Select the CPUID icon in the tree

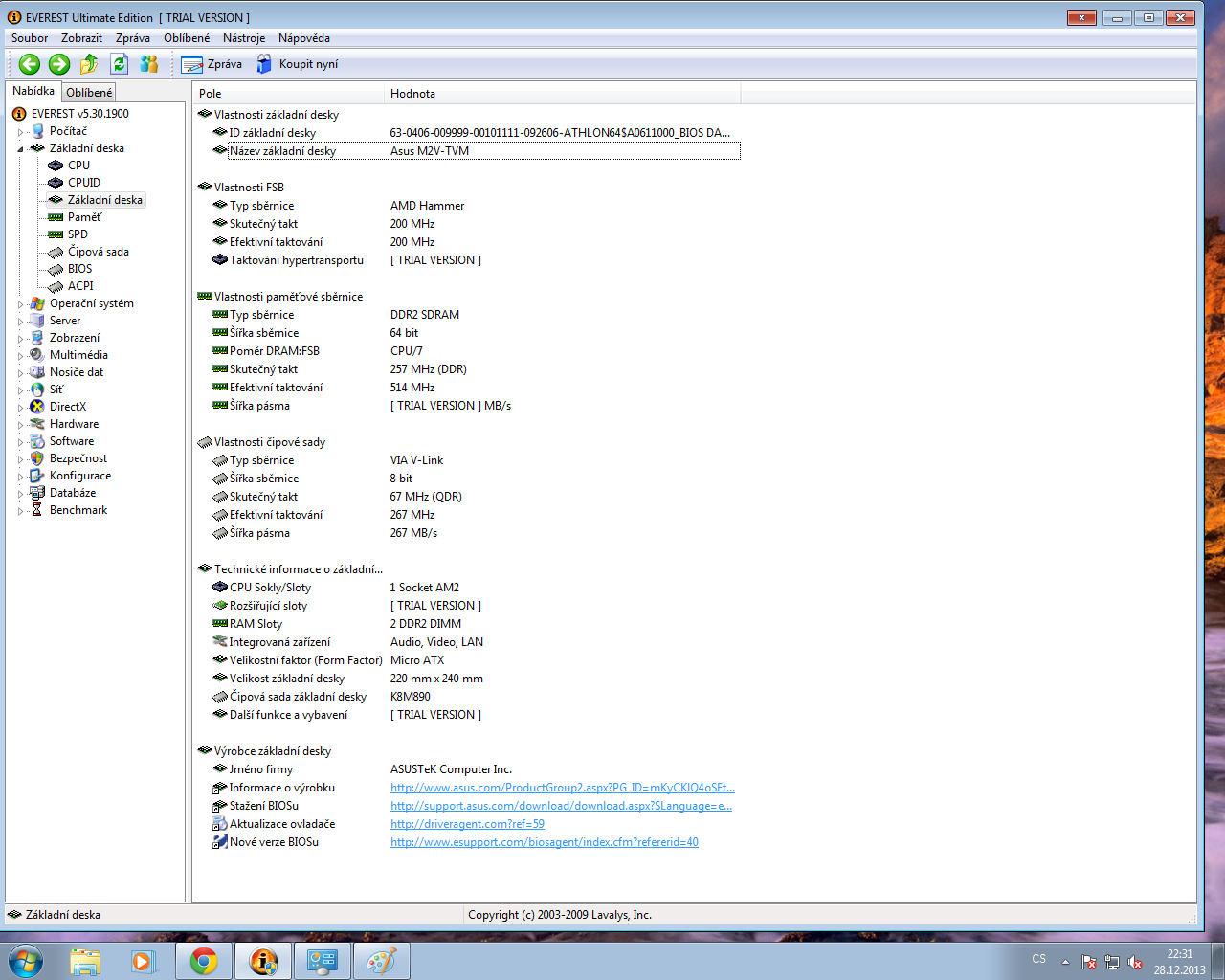(56, 183)
